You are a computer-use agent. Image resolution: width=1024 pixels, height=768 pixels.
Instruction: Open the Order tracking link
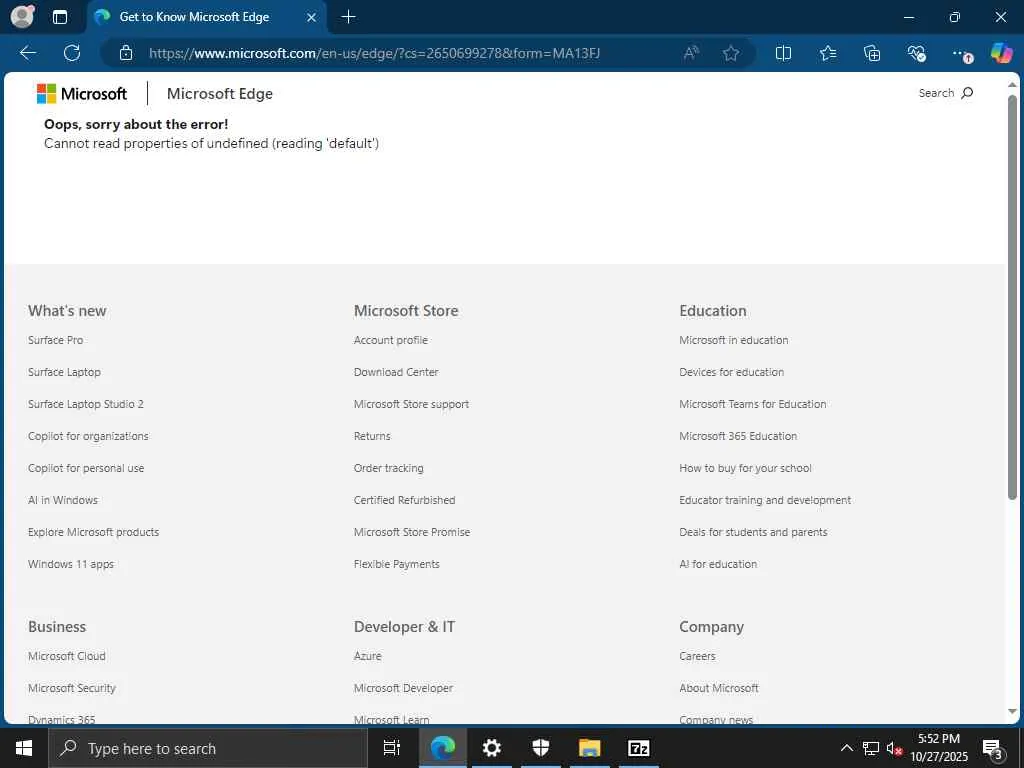(389, 468)
